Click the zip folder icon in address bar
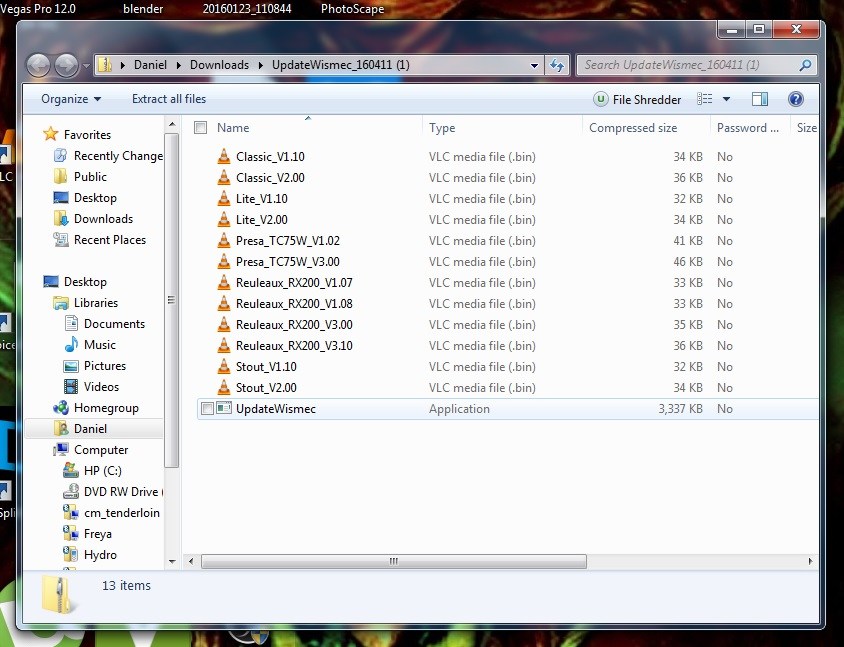Viewport: 844px width, 647px height. click(106, 65)
